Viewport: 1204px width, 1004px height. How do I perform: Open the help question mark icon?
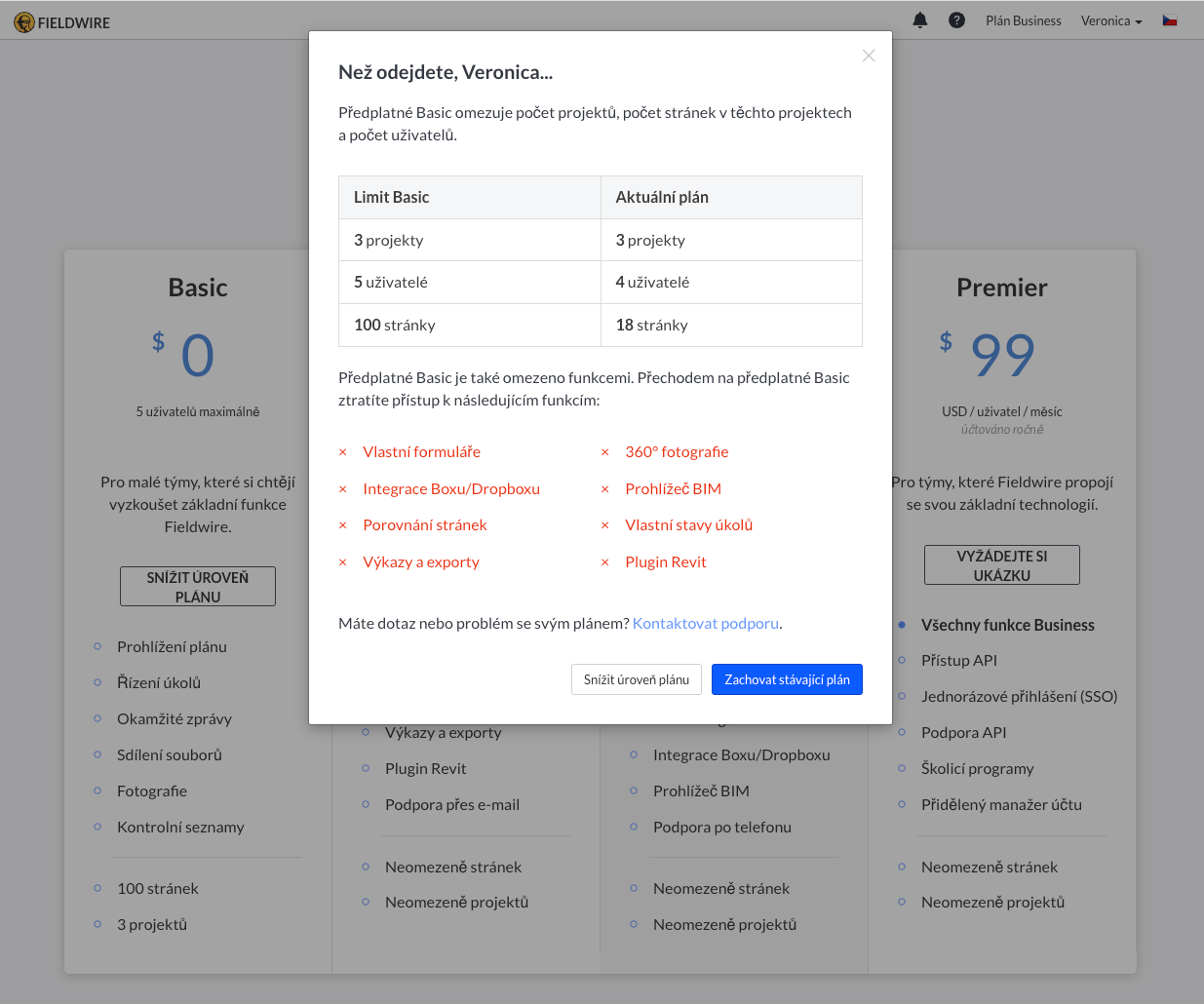(x=956, y=20)
